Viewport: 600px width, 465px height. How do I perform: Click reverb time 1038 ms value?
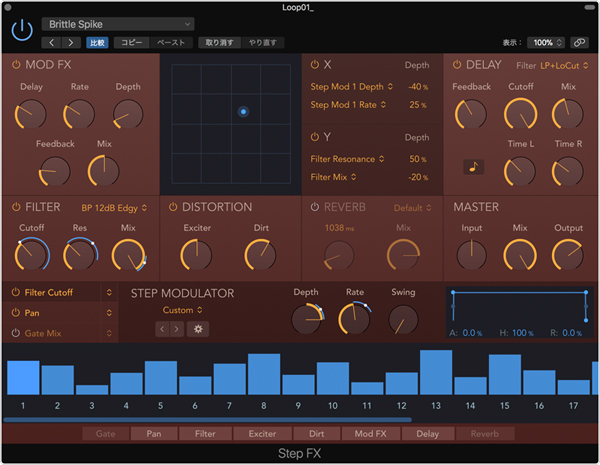coord(339,228)
